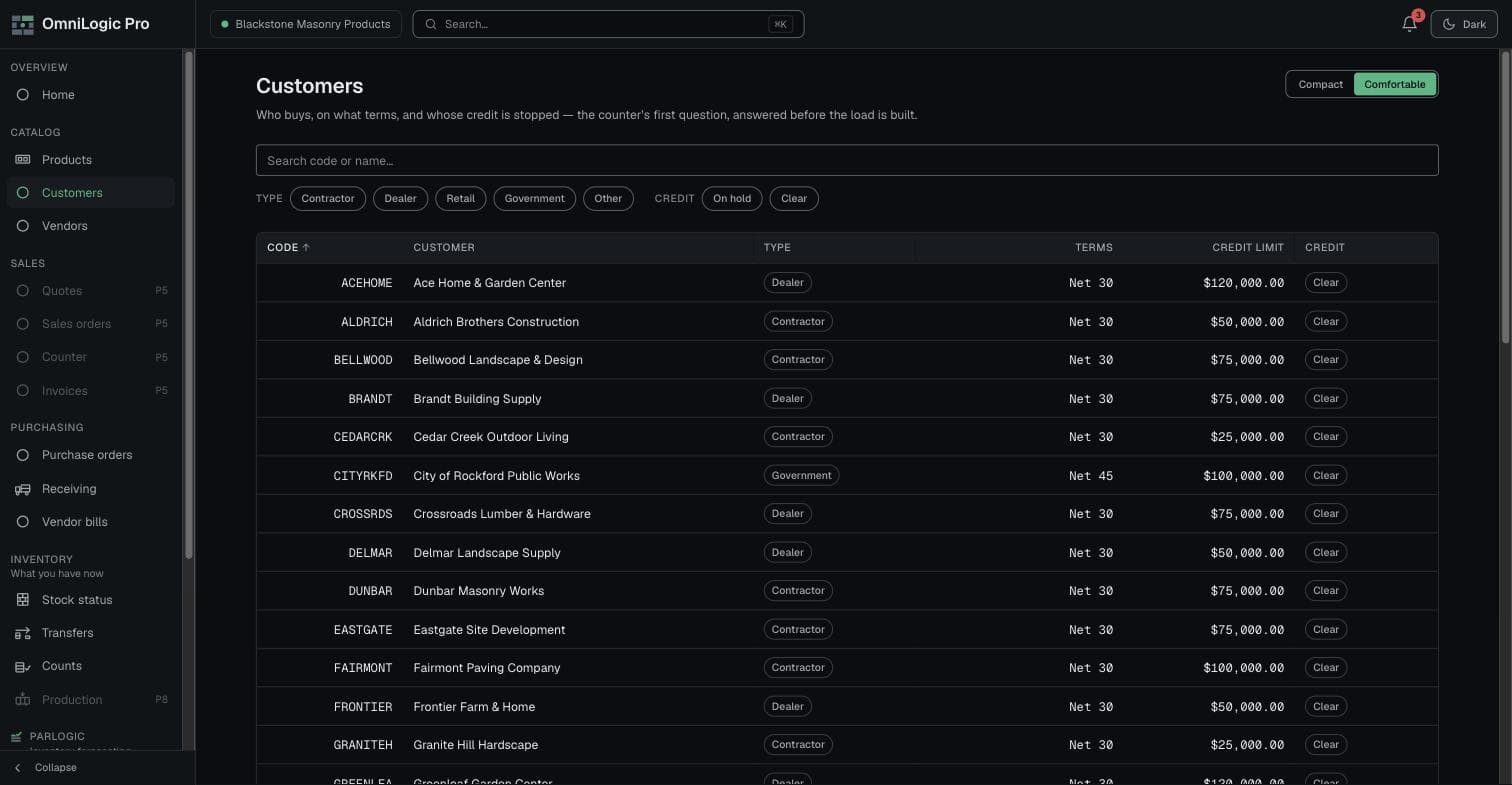Select Aldrich Brothers Construction row name
Screen dimensions: 1512x785
click(496, 322)
